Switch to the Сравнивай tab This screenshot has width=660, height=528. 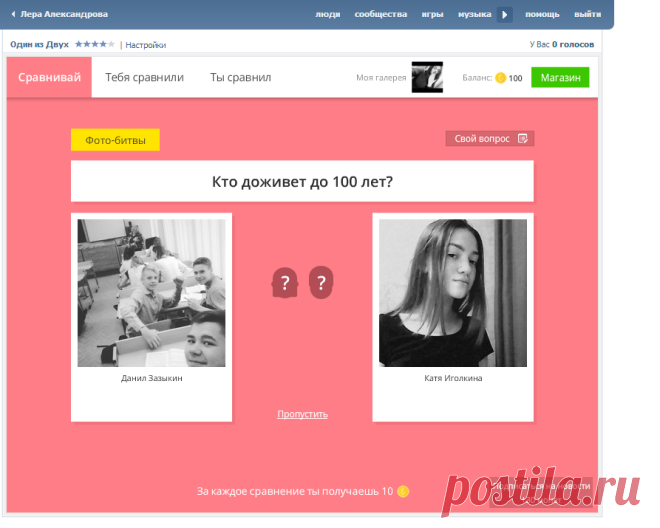pos(49,77)
